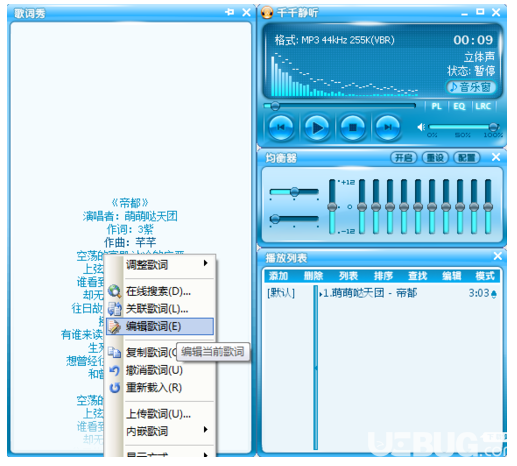Image resolution: width=517 pixels, height=466 pixels.
Task: Click the spectrum visualizer display
Action: click(x=344, y=74)
